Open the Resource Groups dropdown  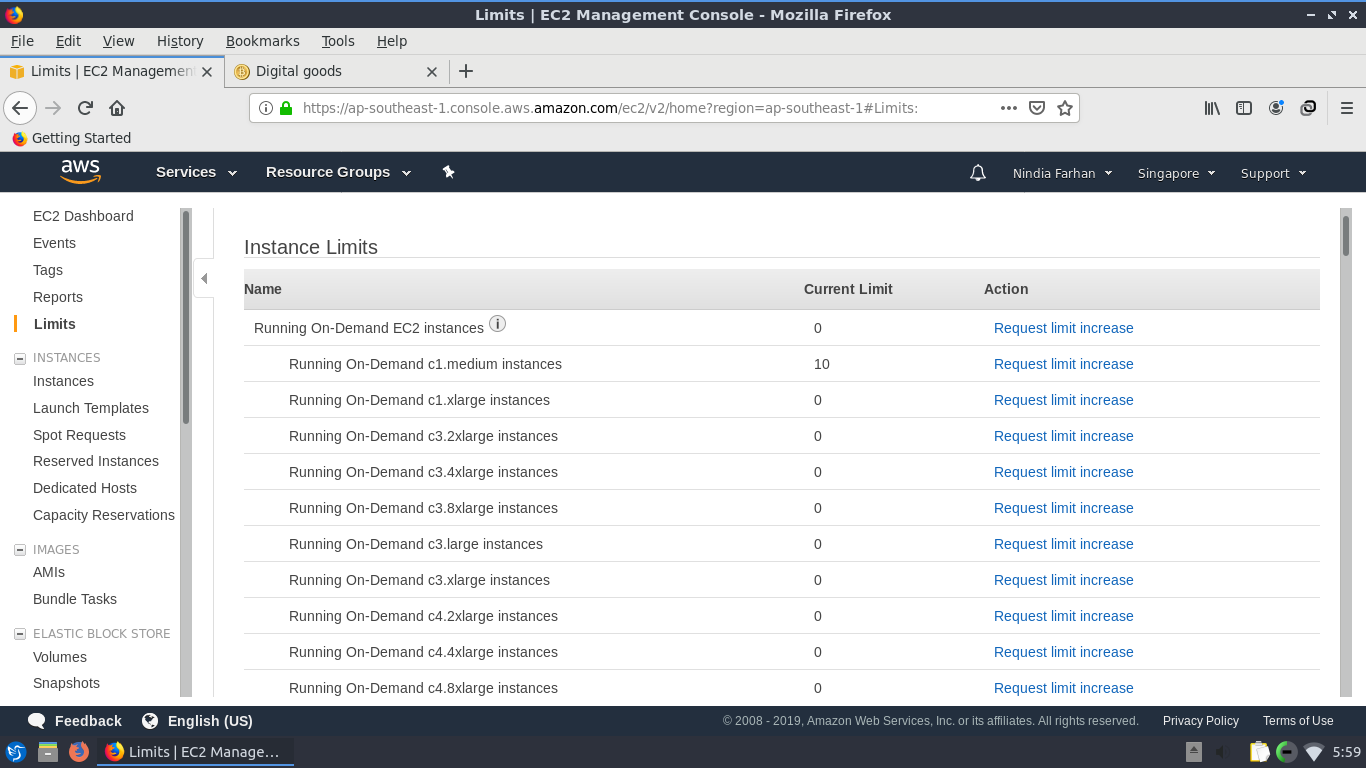(x=338, y=172)
